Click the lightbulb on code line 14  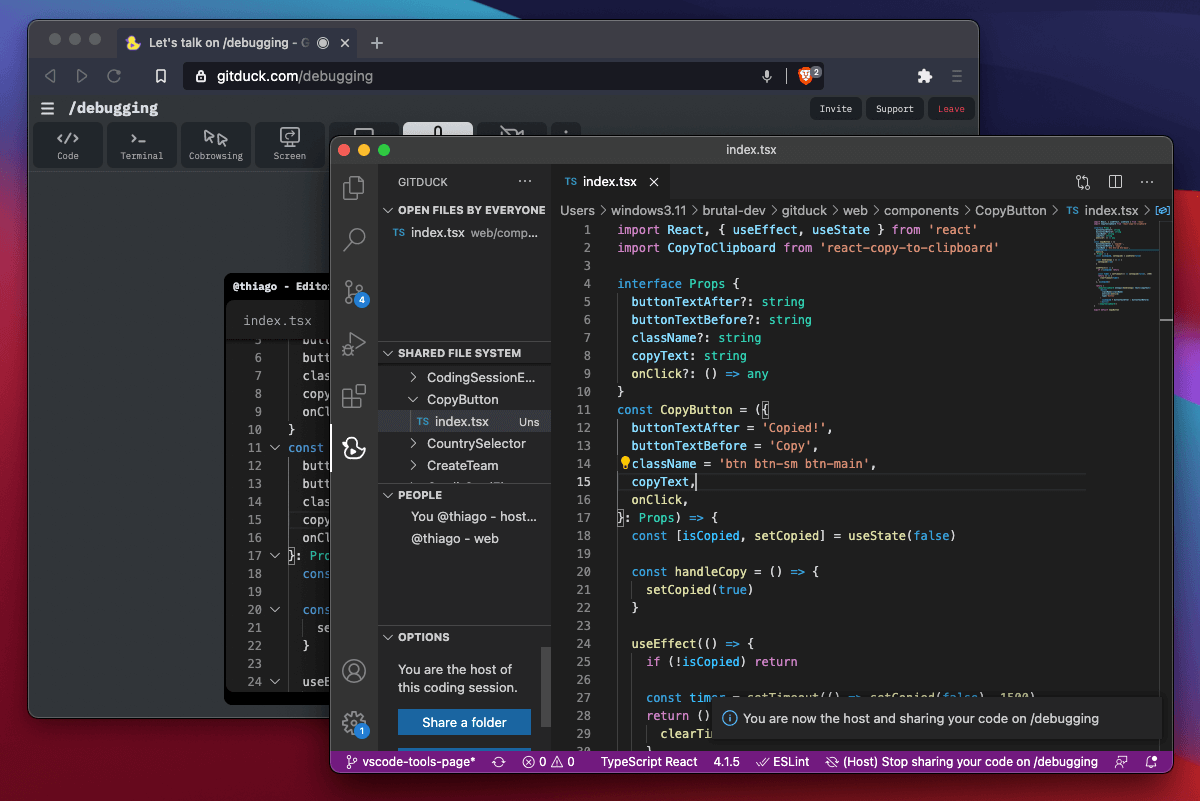pos(625,463)
